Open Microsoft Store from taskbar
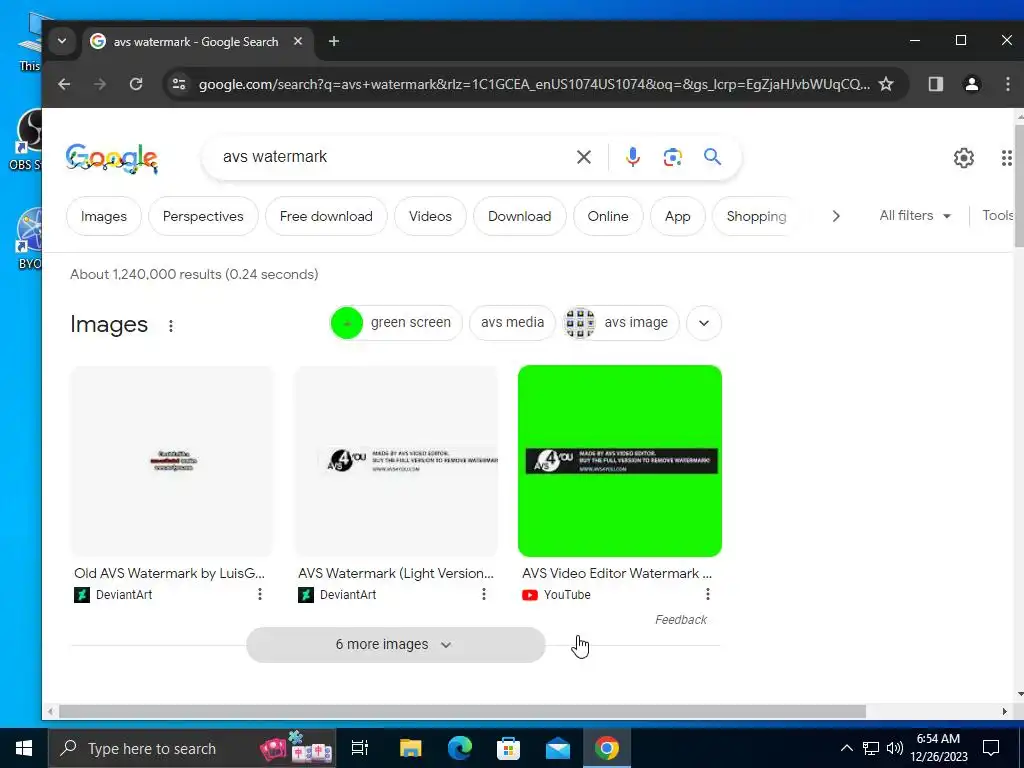The image size is (1024, 768). pyautogui.click(x=509, y=748)
